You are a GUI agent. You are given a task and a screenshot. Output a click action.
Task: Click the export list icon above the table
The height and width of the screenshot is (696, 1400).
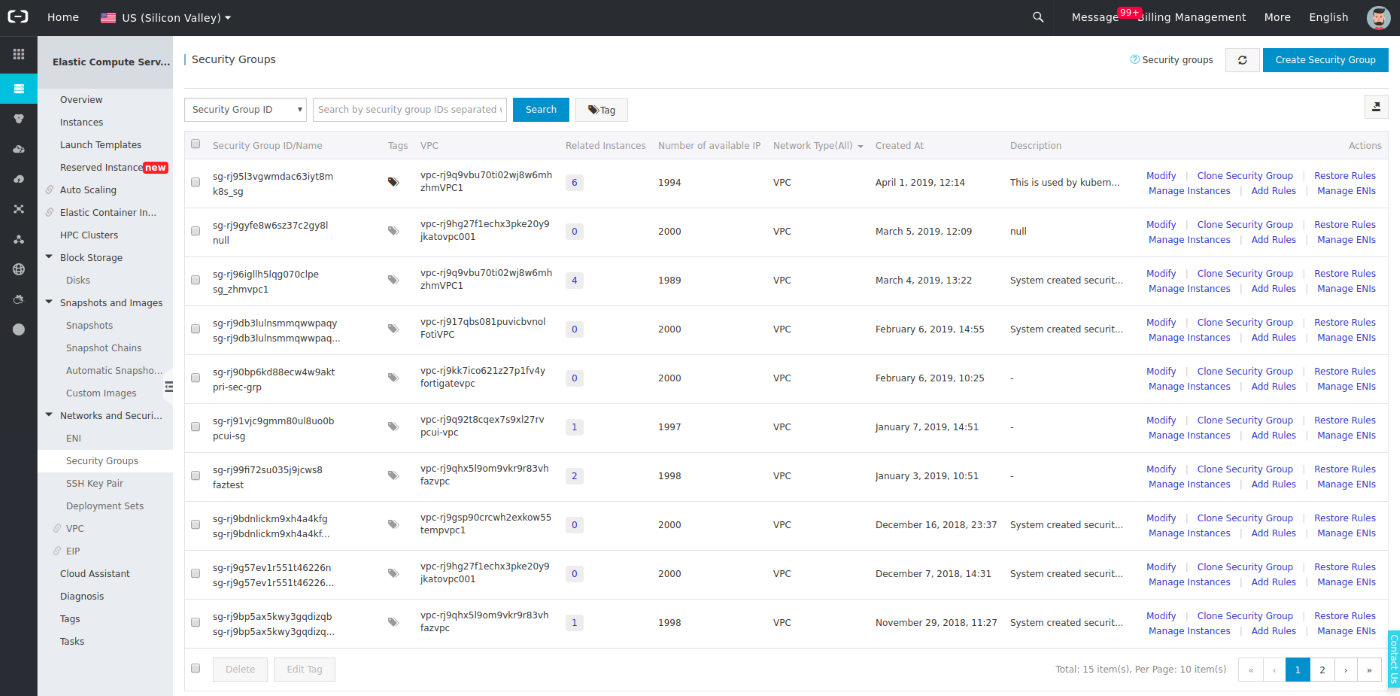(x=1376, y=106)
